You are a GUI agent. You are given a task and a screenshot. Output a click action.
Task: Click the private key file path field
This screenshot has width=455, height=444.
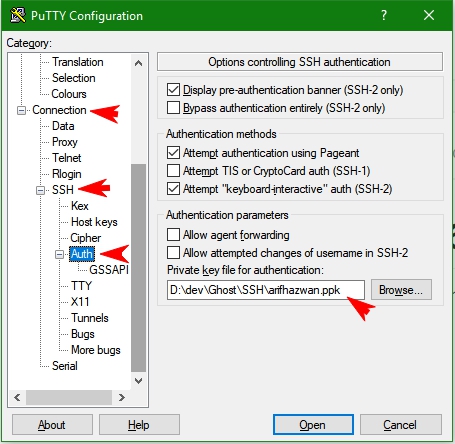click(x=266, y=290)
